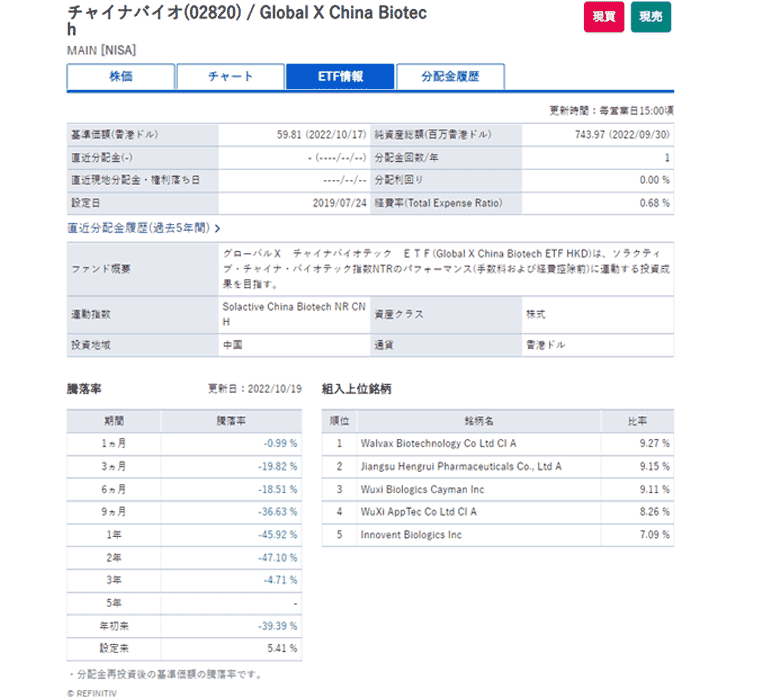The height and width of the screenshot is (698, 758).
Task: Open the チャート tab
Action: (x=230, y=77)
